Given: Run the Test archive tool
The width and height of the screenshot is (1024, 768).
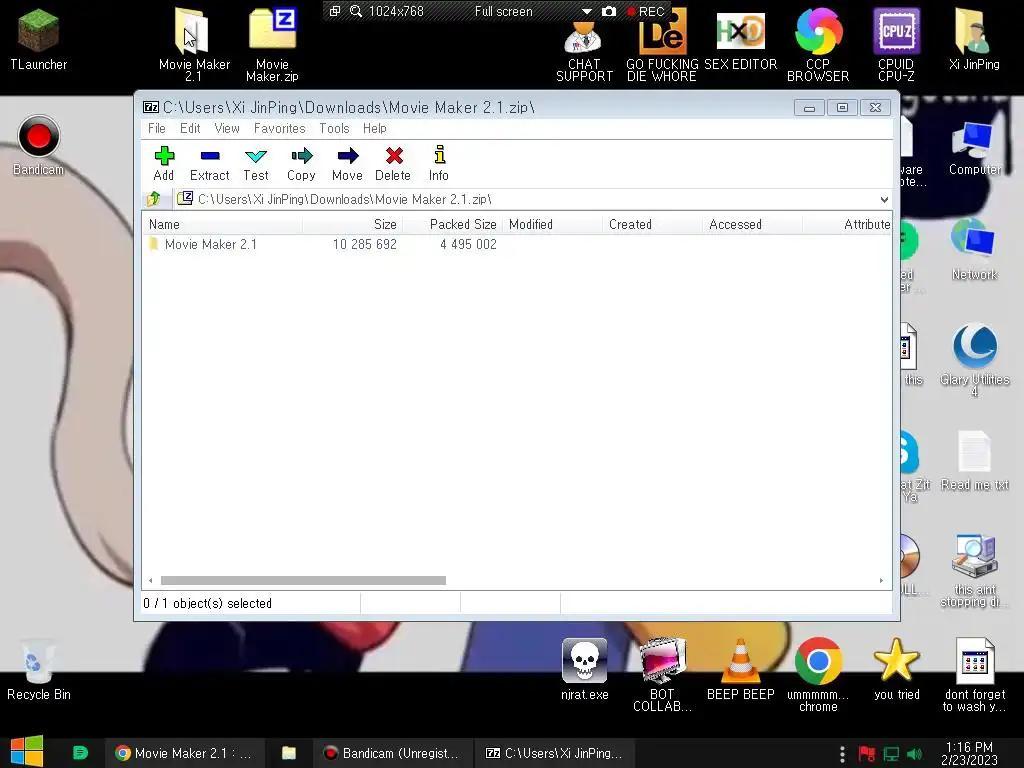Looking at the screenshot, I should tap(255, 163).
